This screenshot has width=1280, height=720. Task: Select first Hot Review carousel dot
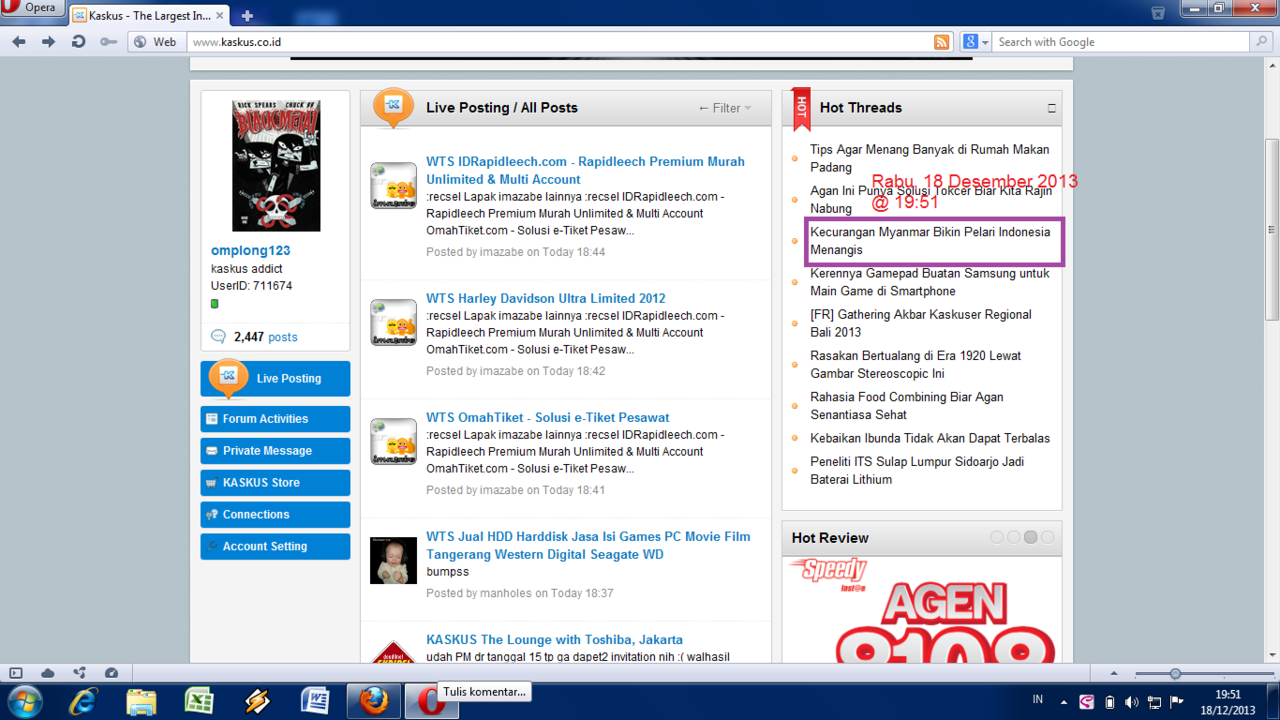(x=997, y=537)
